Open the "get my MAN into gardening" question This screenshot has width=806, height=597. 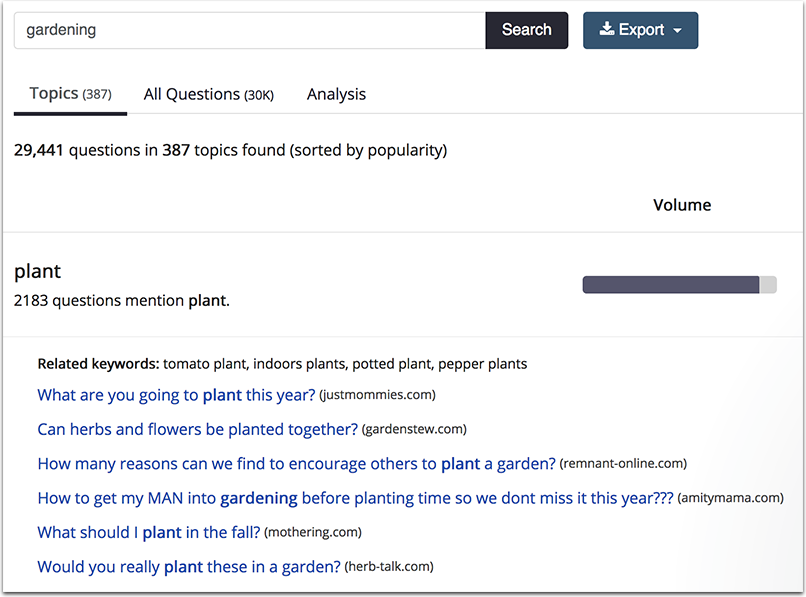point(355,498)
